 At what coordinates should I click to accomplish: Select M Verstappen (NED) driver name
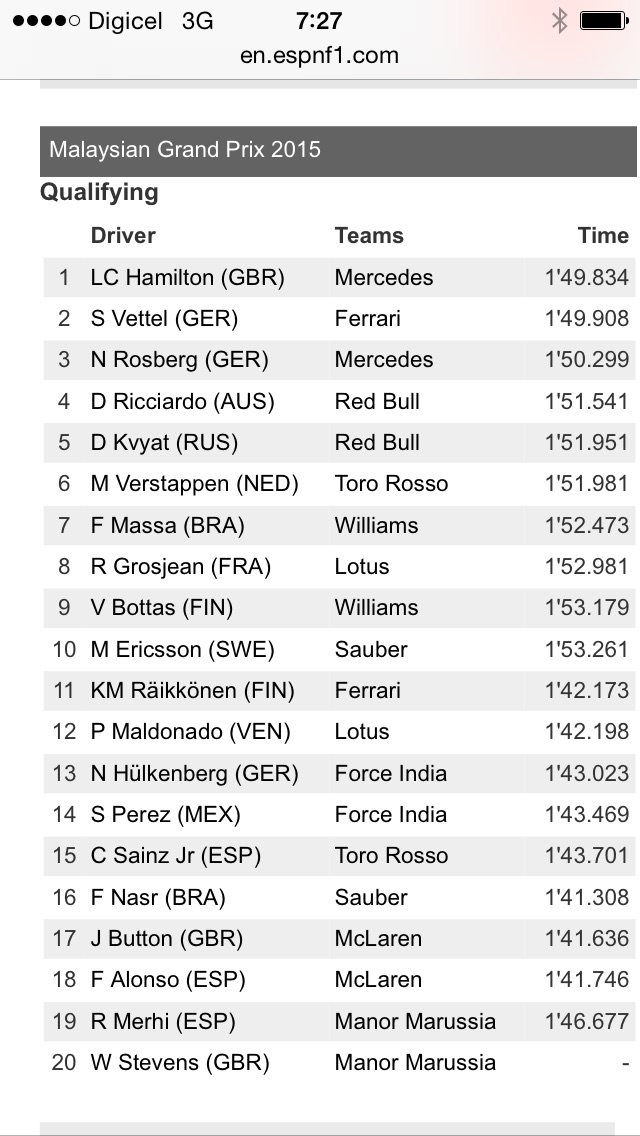click(x=194, y=484)
